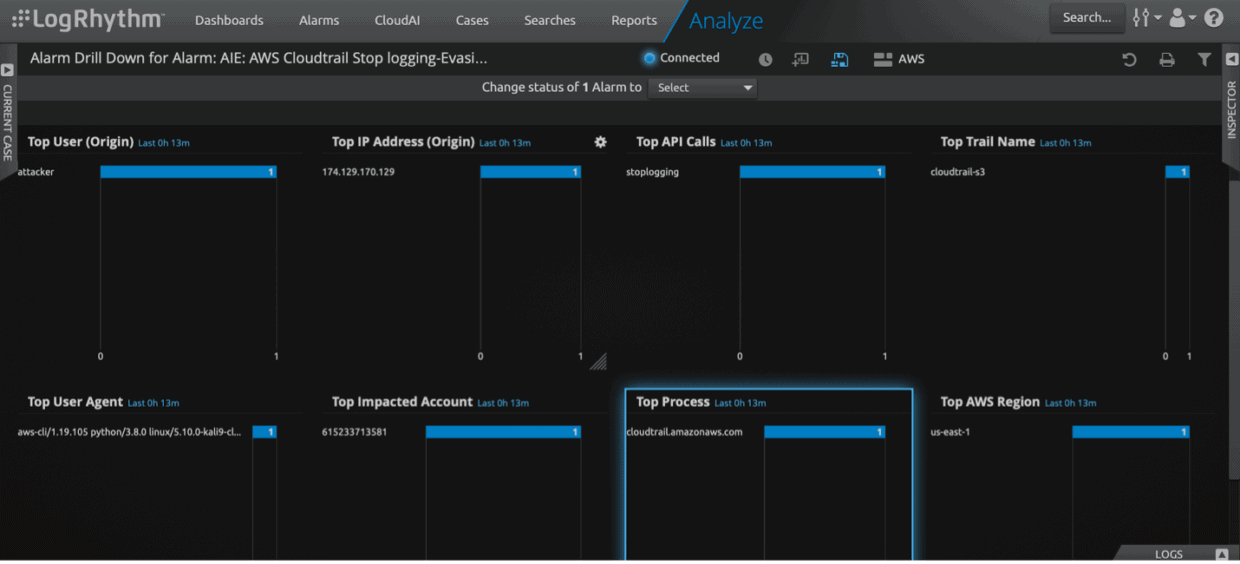Image resolution: width=1240 pixels, height=564 pixels.
Task: Open Top IP Address widget settings gear
Action: point(600,142)
